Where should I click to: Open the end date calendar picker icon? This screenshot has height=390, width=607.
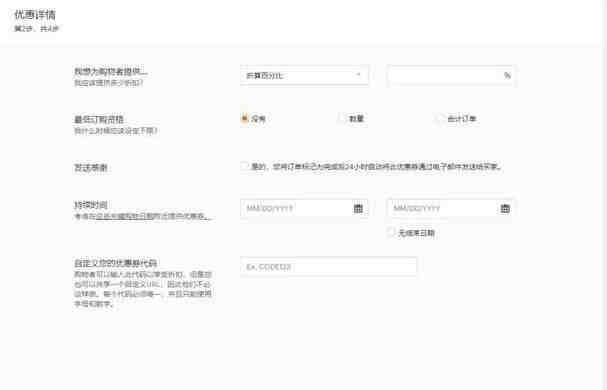pyautogui.click(x=505, y=208)
